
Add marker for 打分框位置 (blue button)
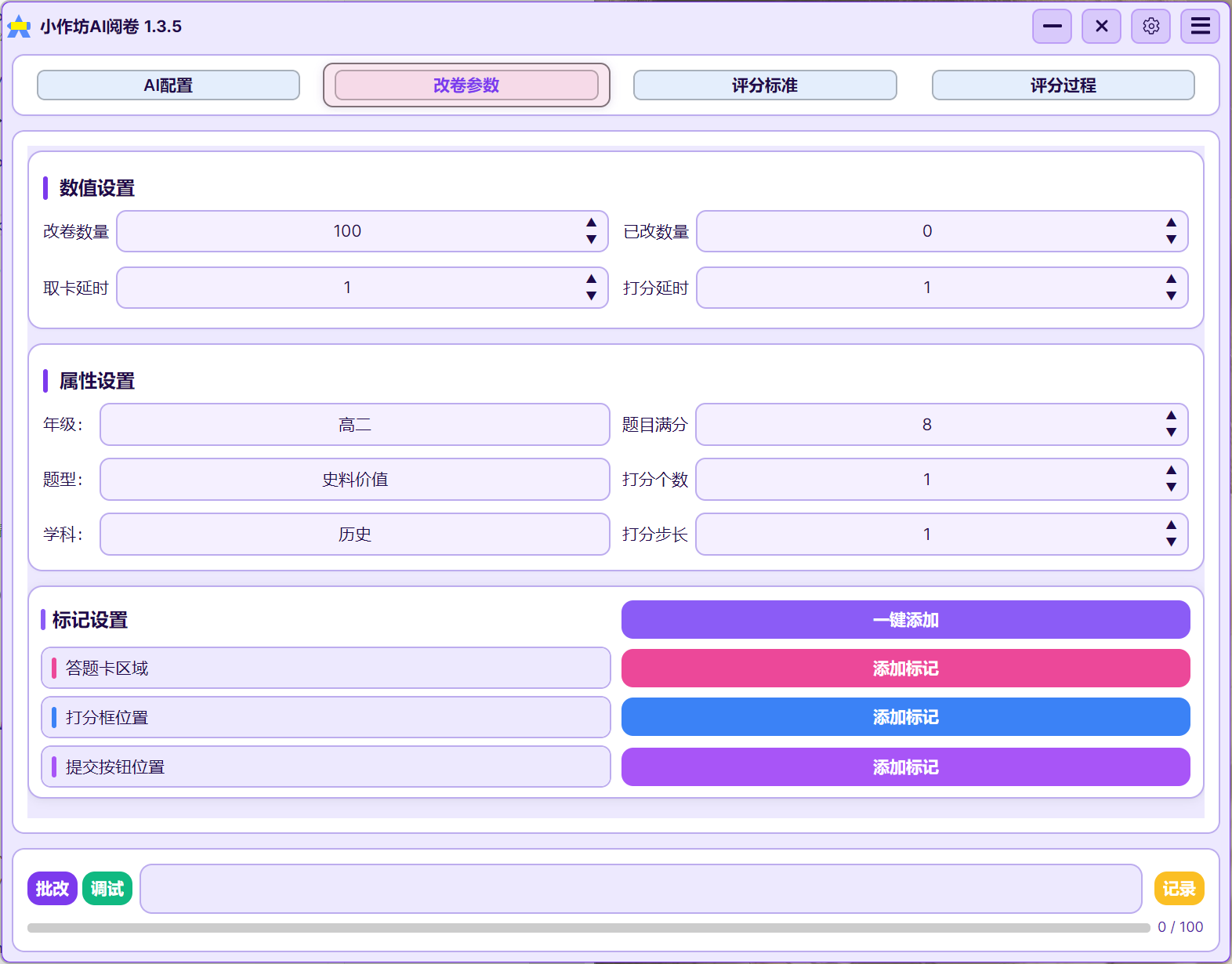coord(905,717)
